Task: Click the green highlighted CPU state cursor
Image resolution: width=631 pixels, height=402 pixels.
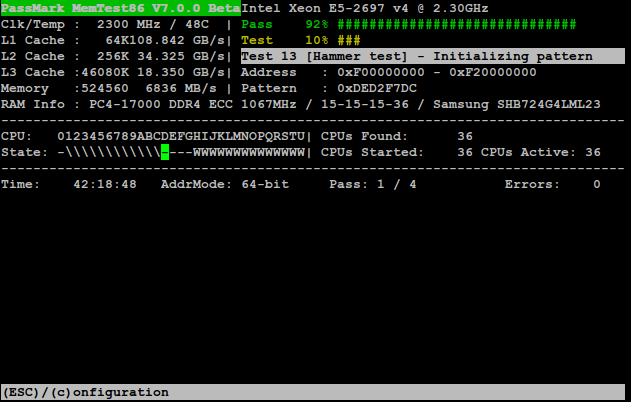Action: pos(165,153)
